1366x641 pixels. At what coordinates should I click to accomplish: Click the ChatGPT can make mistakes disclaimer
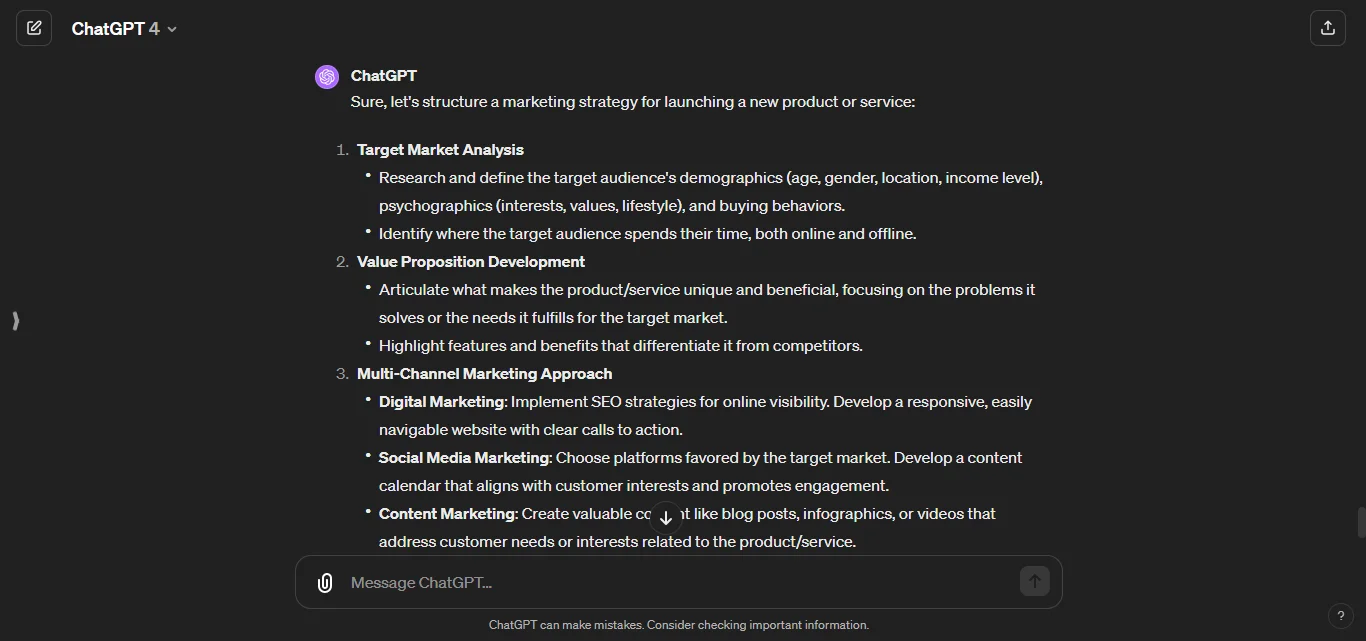pos(679,625)
